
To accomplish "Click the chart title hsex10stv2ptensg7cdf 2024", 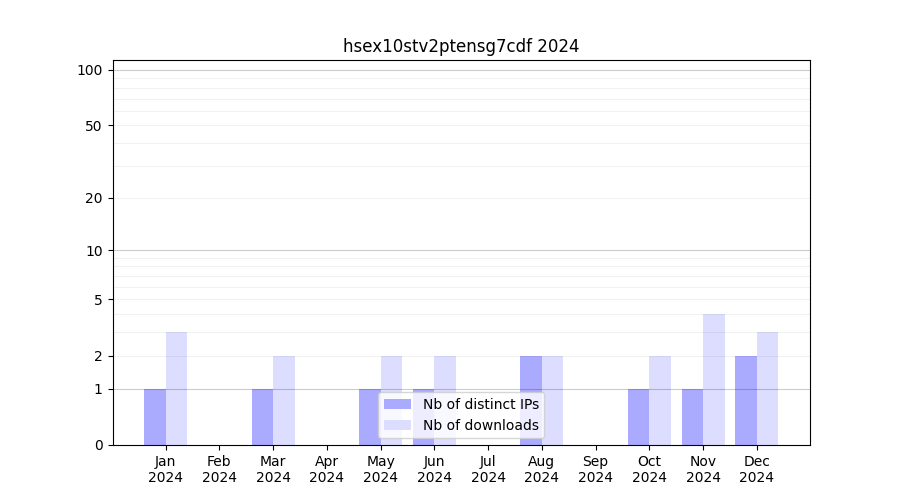I will (461, 46).
